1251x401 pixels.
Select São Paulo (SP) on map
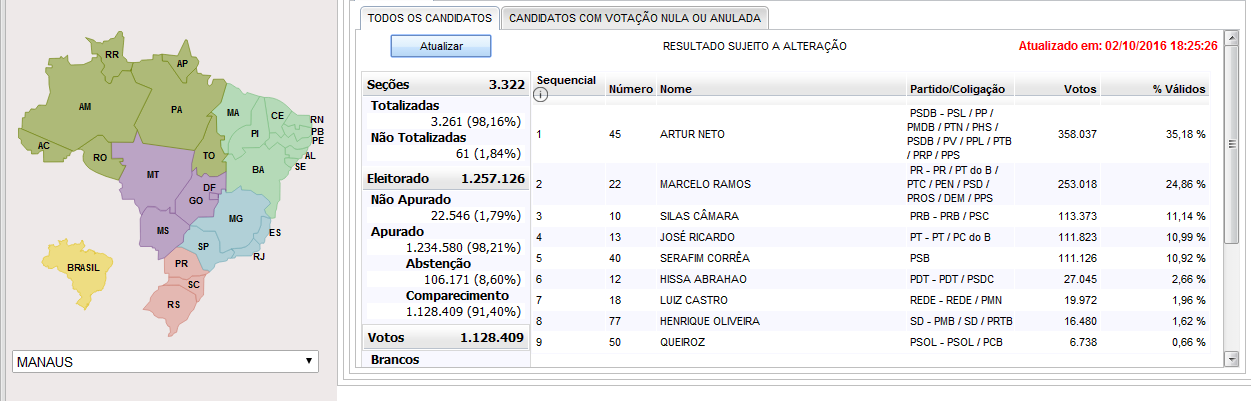click(204, 246)
